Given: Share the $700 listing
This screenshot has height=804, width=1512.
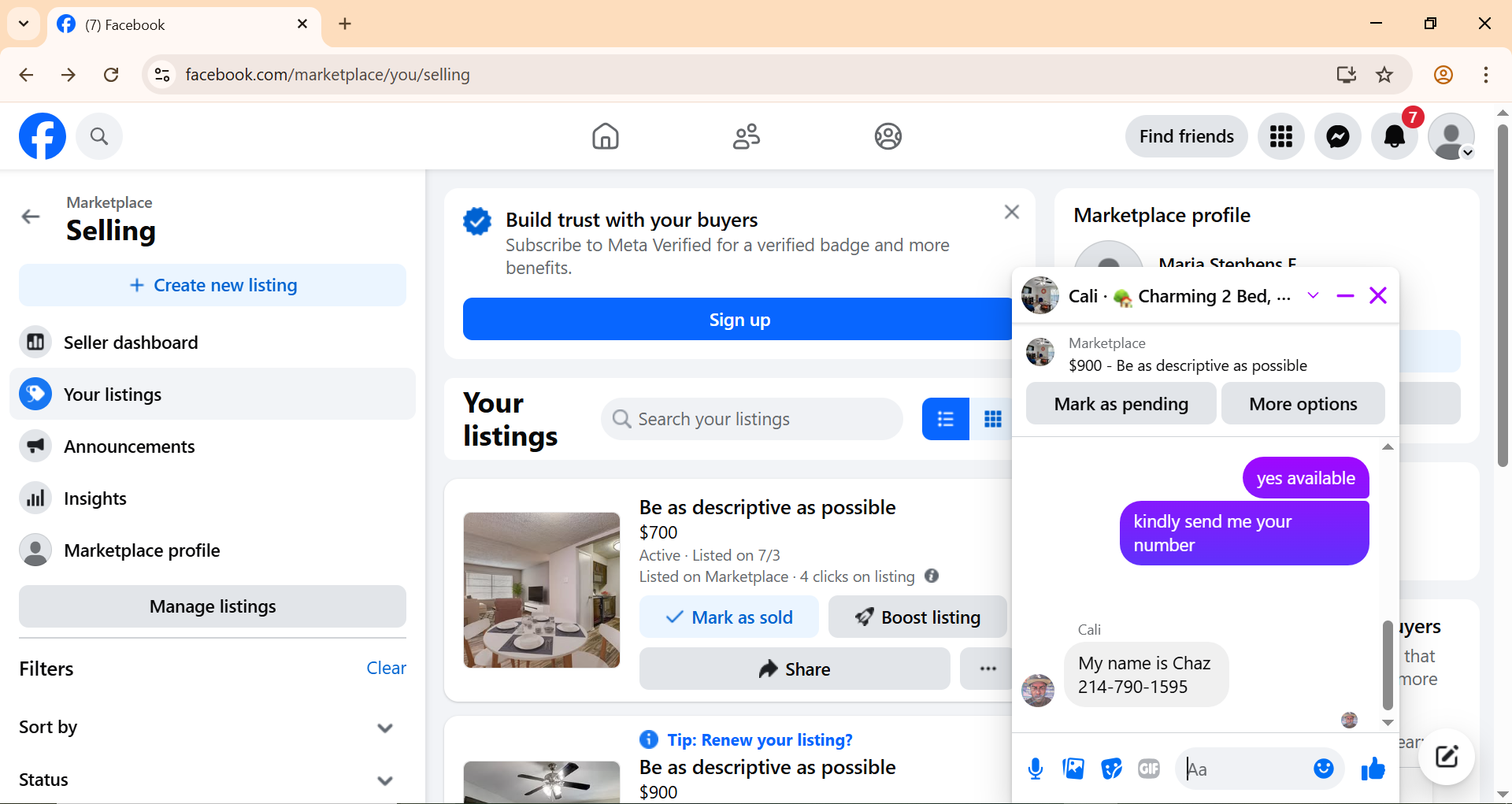Looking at the screenshot, I should click(795, 669).
